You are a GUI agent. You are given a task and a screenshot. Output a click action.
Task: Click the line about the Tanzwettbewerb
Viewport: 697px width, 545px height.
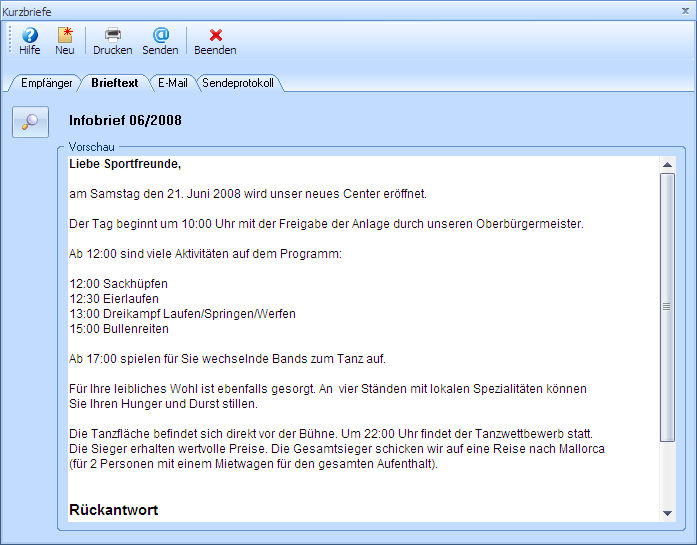click(x=331, y=433)
